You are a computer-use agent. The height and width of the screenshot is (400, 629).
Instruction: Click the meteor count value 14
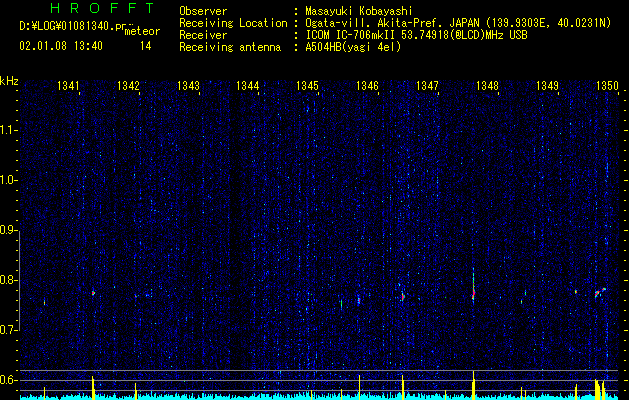[x=146, y=46]
